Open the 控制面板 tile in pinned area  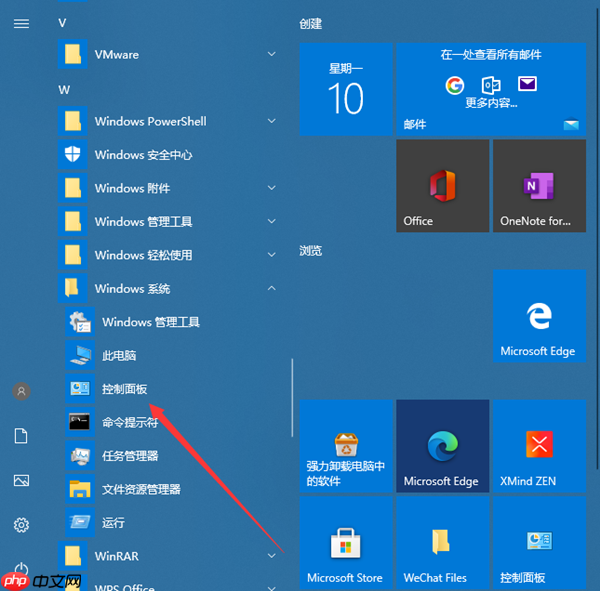540,543
